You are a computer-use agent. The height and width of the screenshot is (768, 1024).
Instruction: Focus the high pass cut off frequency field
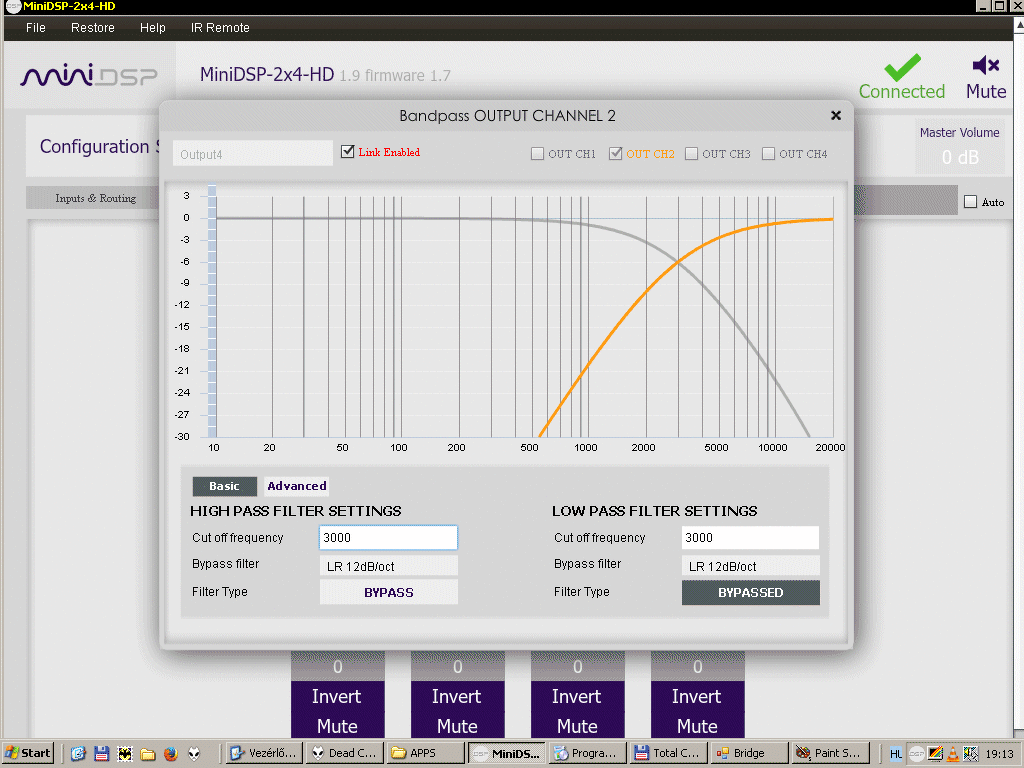(388, 537)
